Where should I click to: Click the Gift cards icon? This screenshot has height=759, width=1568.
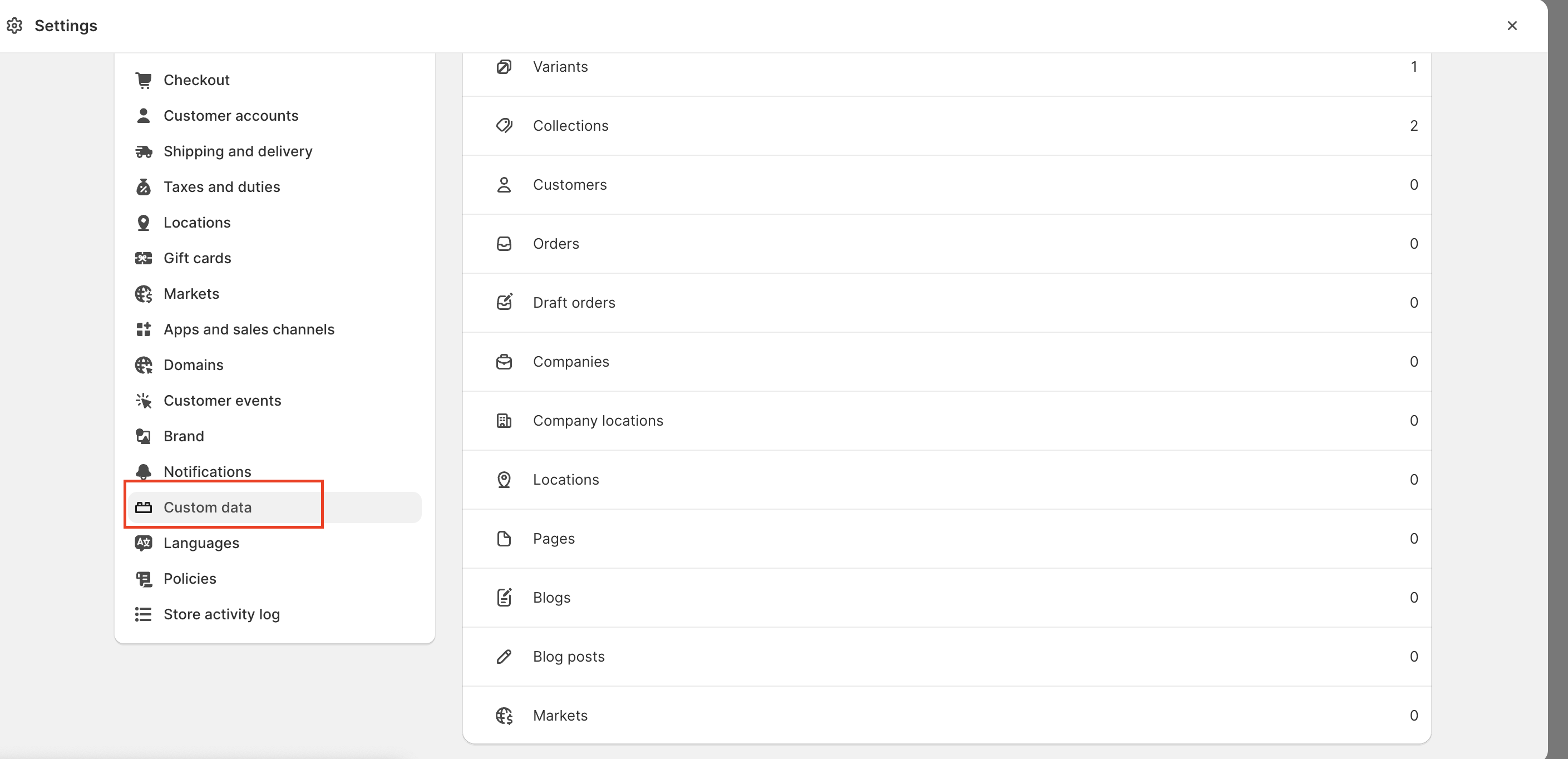(x=144, y=258)
